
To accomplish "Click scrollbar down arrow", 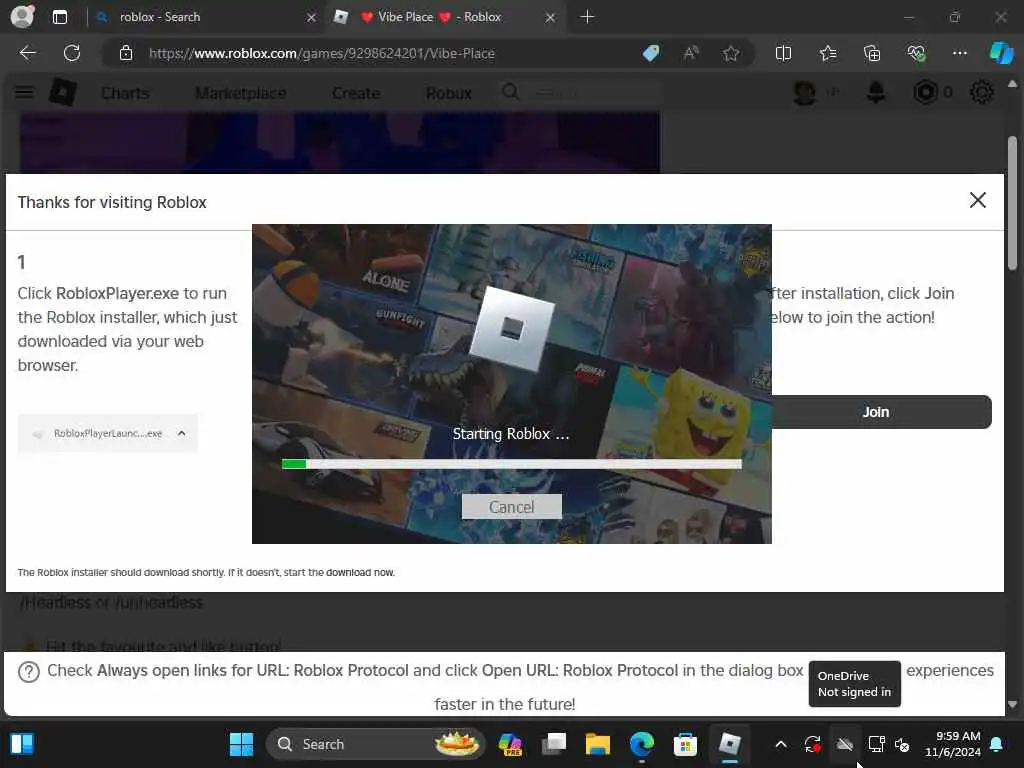I will 1012,704.
